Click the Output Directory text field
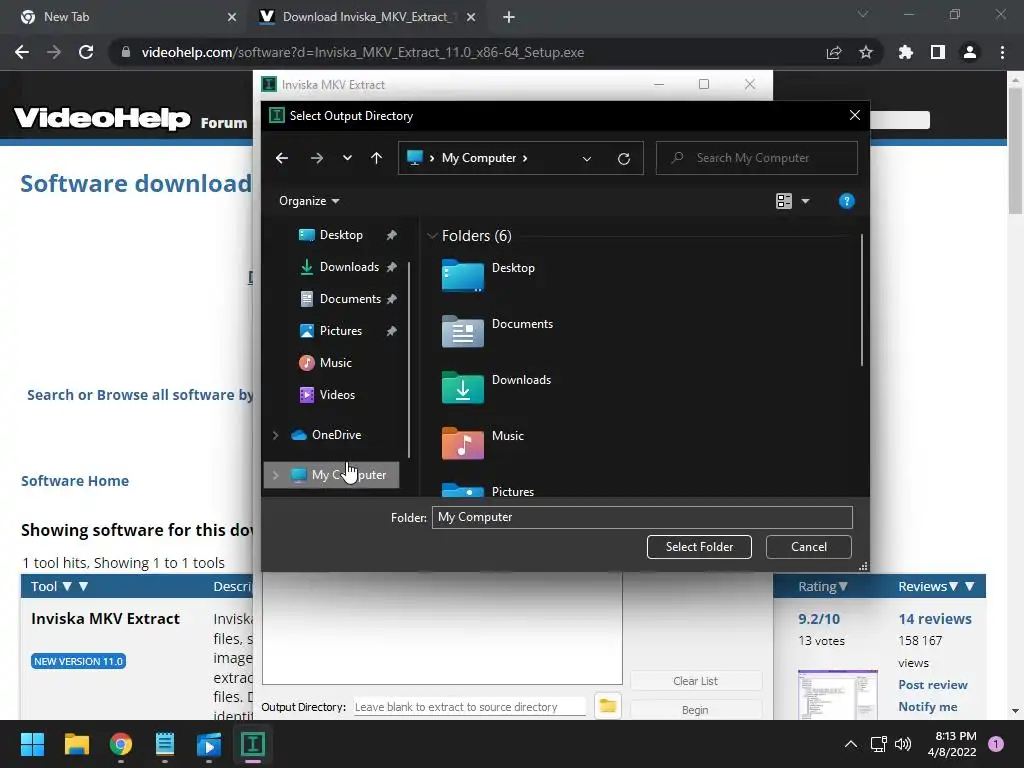The image size is (1024, 768). (470, 707)
